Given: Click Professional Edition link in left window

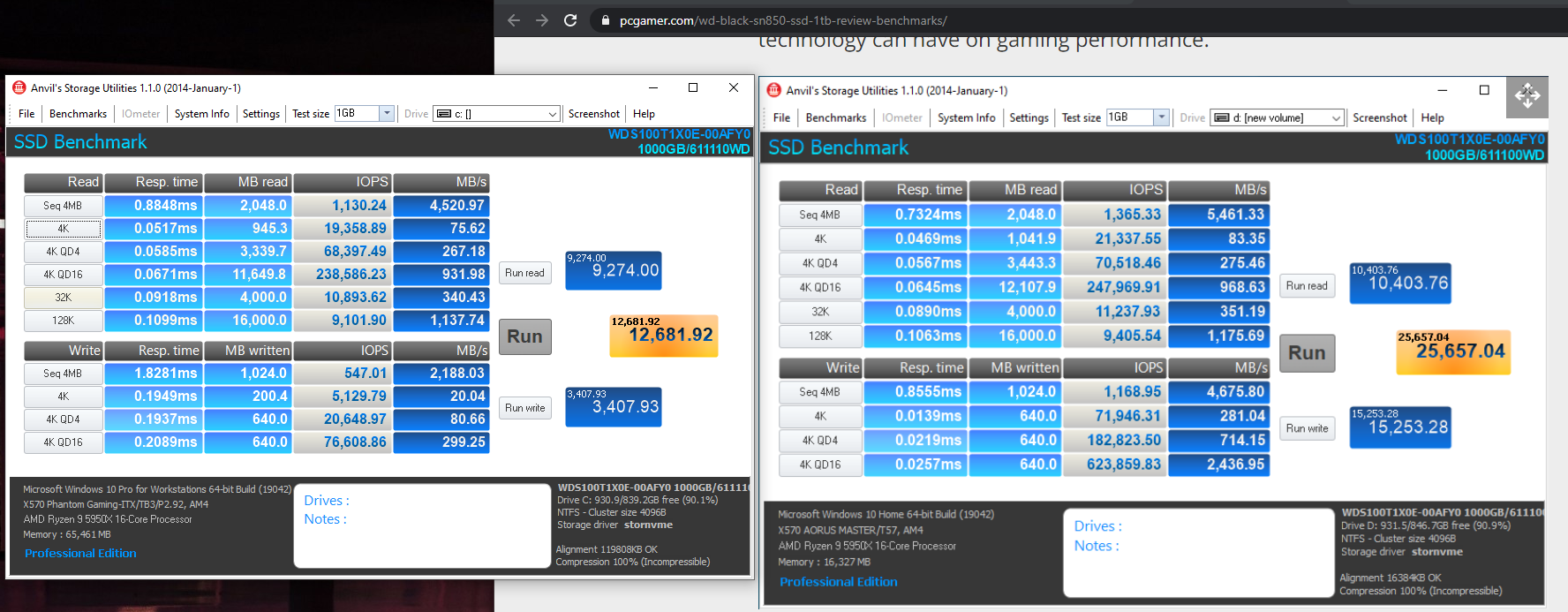Looking at the screenshot, I should click(80, 554).
